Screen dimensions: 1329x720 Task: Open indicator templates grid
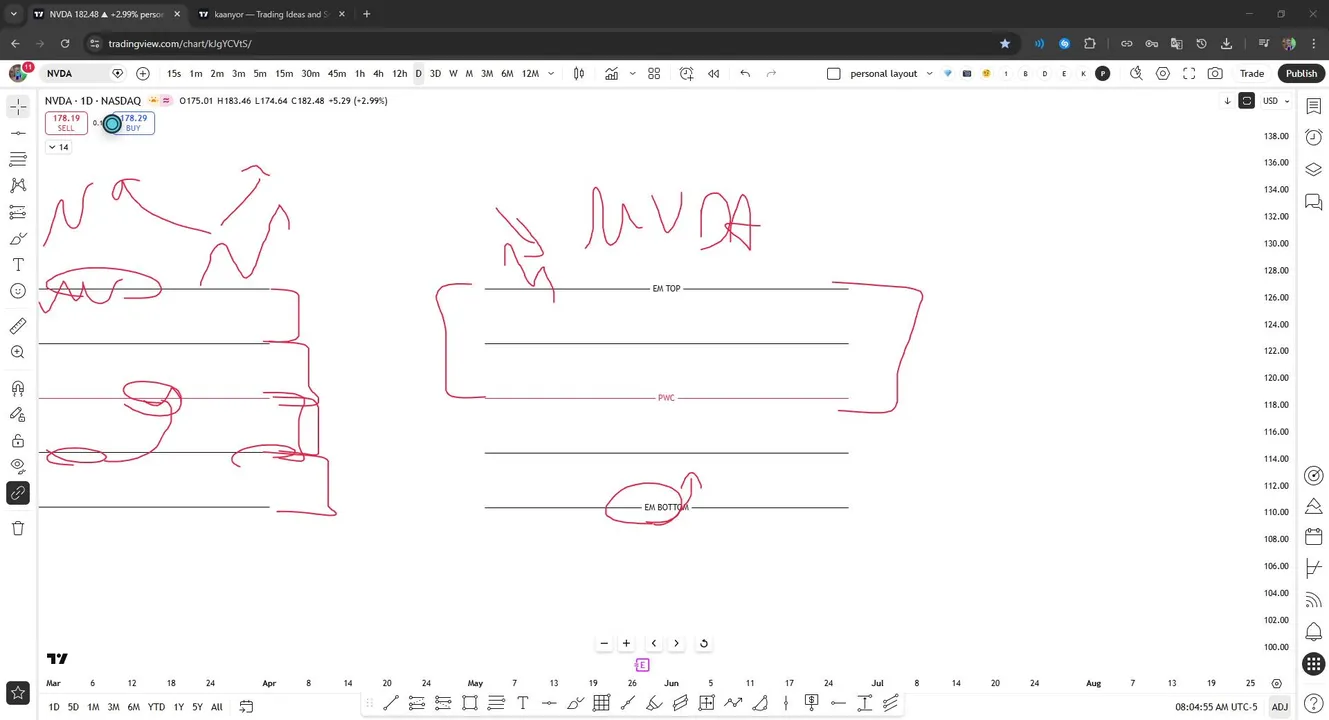point(654,73)
